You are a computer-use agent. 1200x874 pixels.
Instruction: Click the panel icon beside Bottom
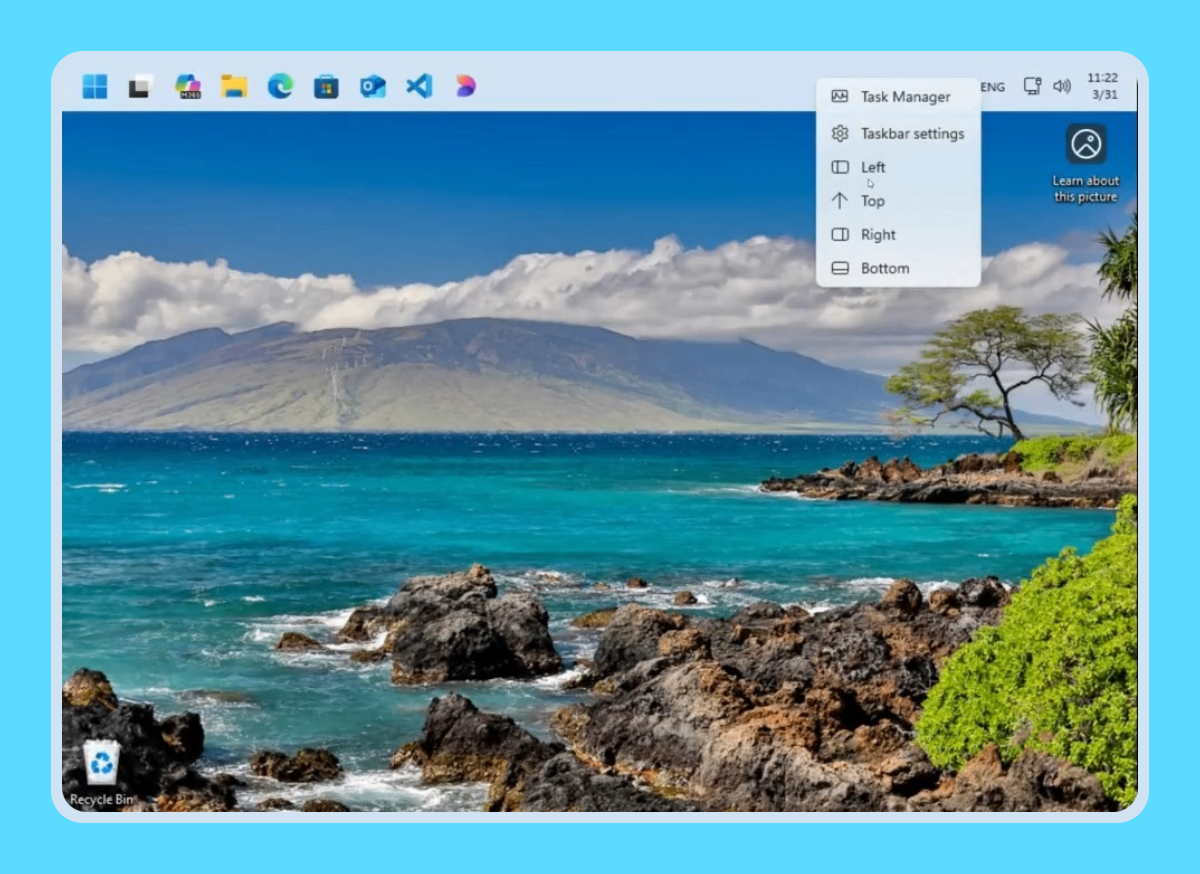[x=840, y=268]
